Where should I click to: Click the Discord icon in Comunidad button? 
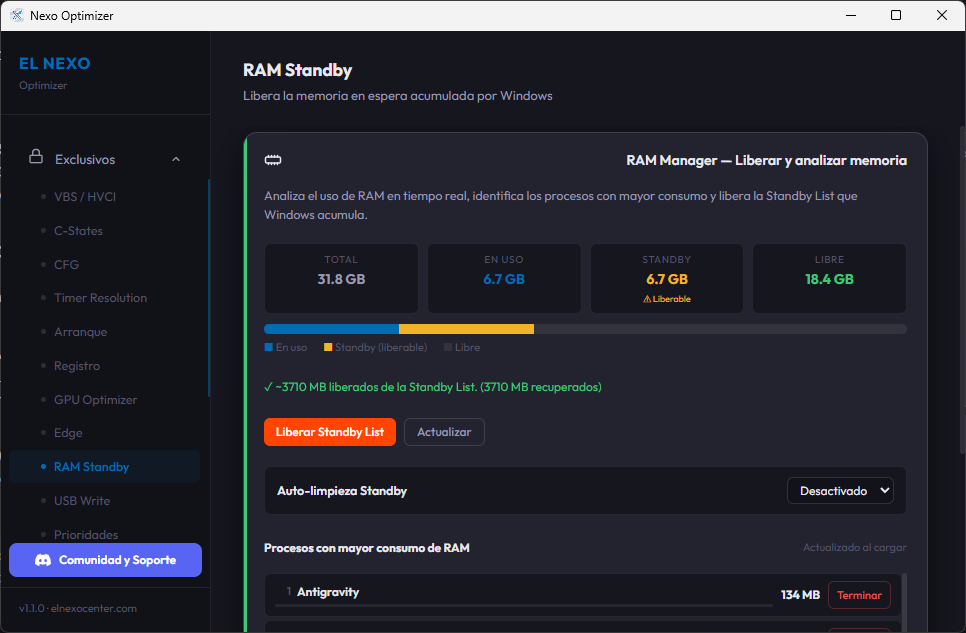coord(43,560)
